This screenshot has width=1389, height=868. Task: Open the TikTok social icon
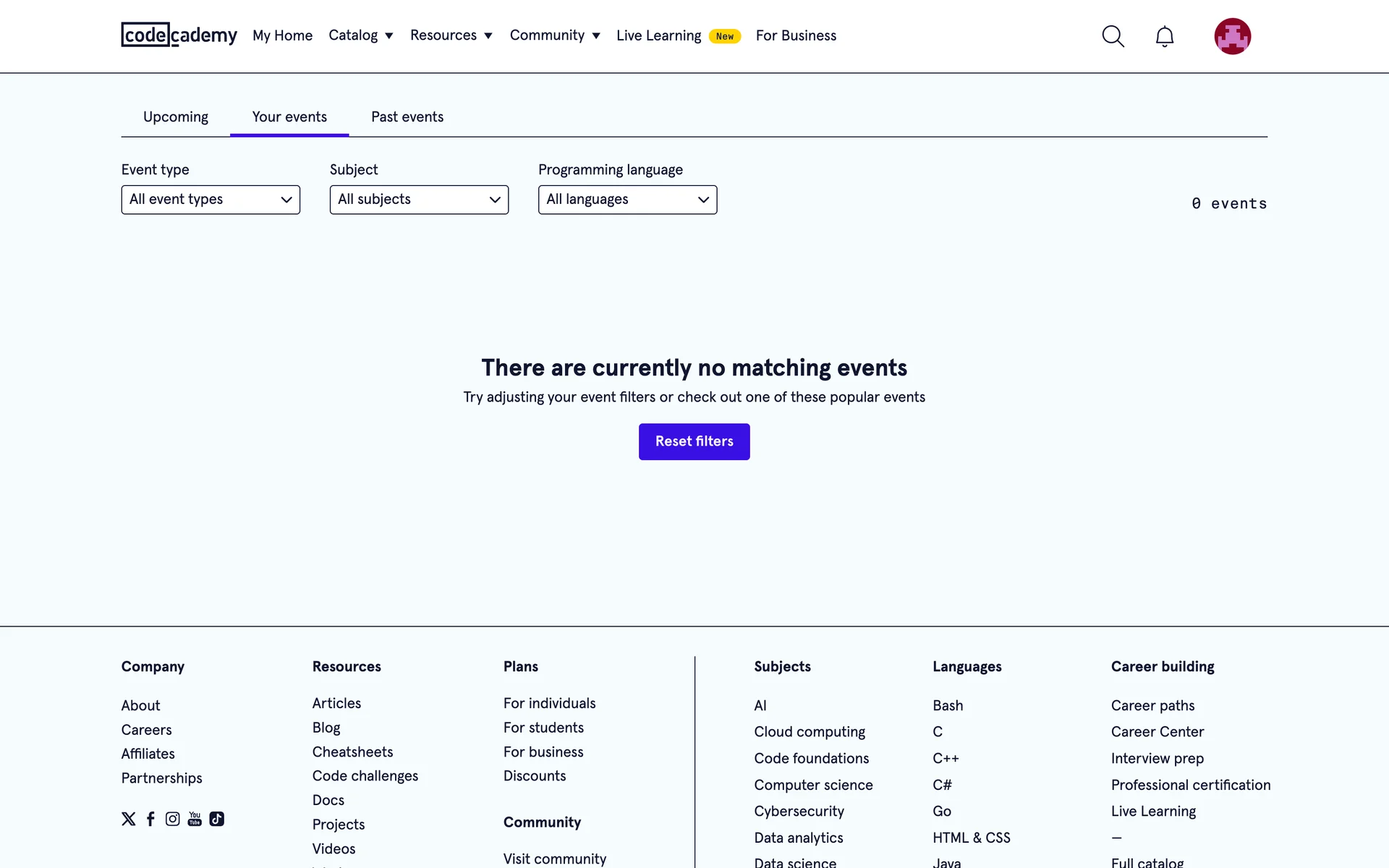coord(216,819)
